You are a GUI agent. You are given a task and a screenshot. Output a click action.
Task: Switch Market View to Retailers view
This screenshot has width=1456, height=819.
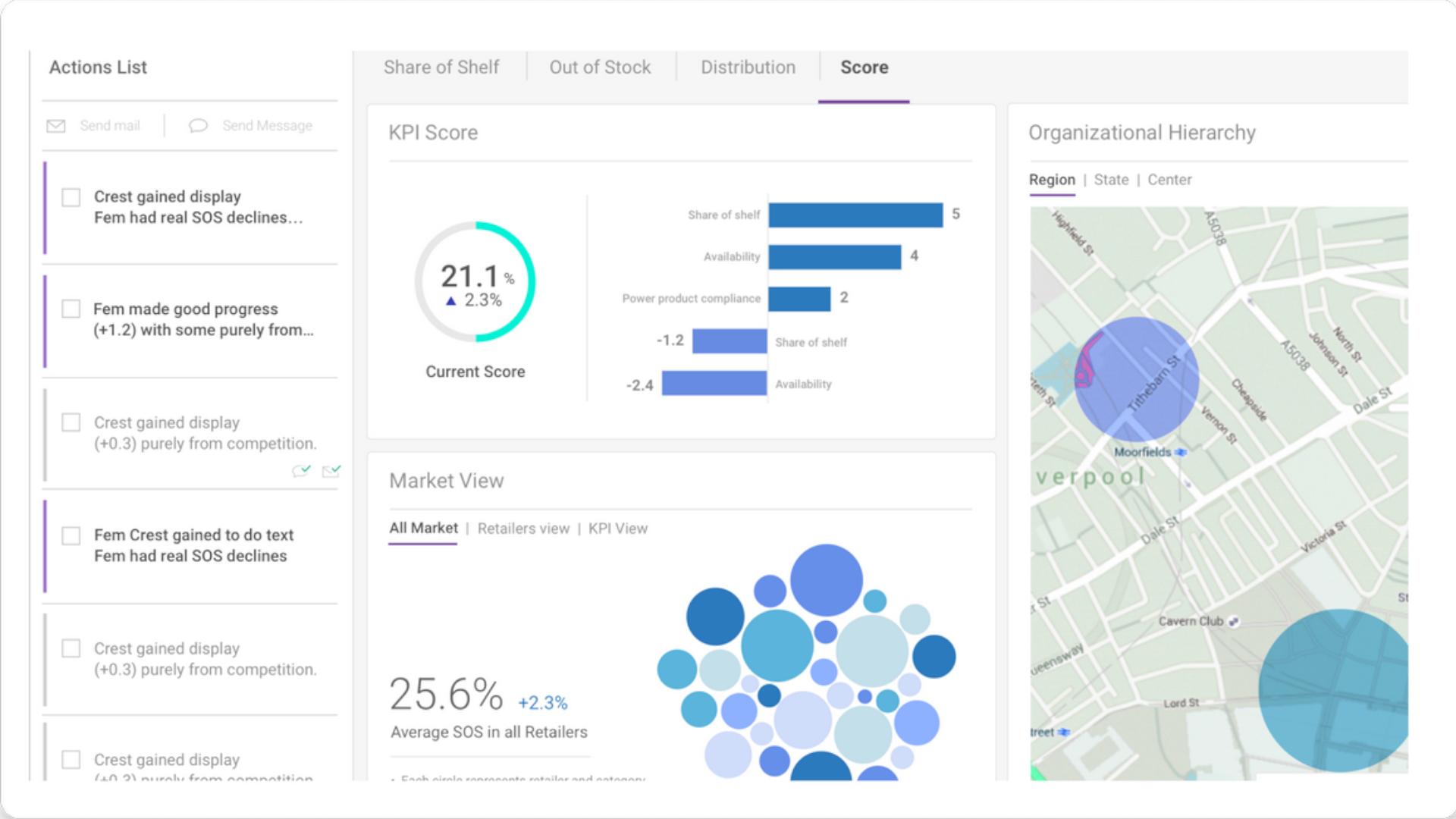[523, 529]
